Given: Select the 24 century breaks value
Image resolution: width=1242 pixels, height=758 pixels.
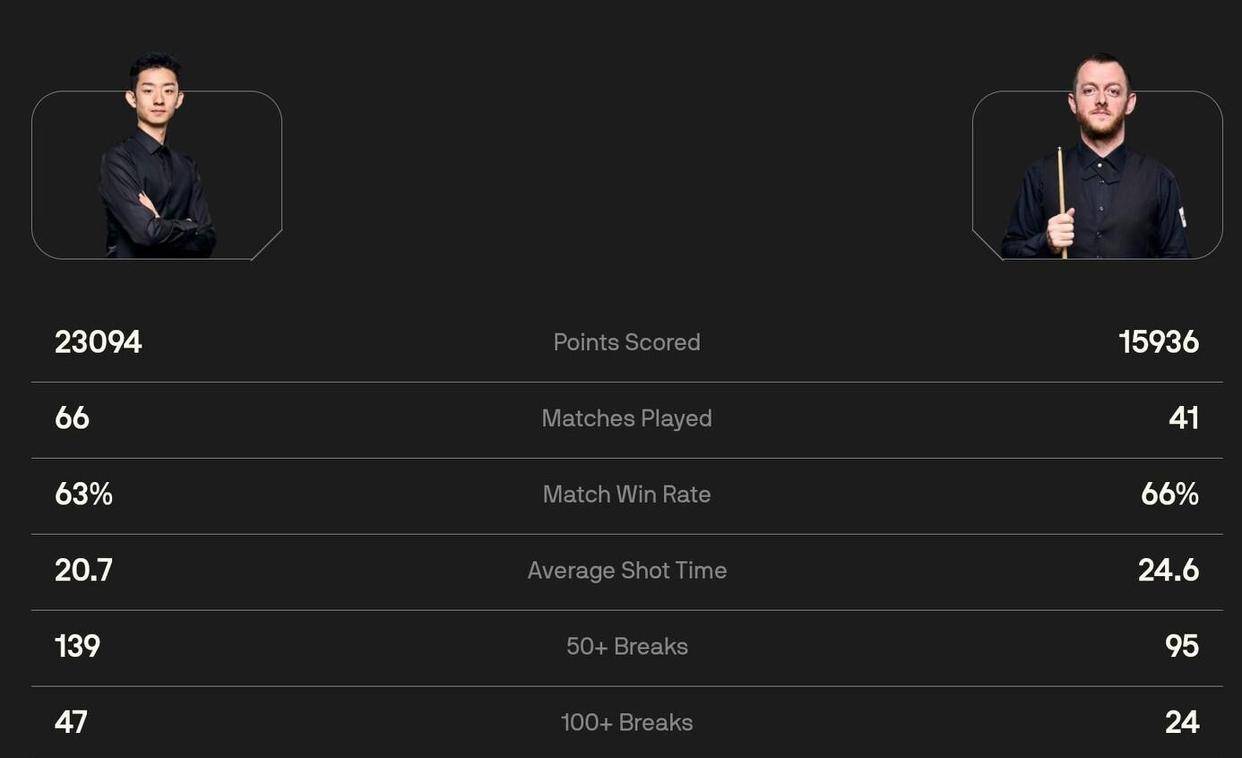Looking at the screenshot, I should 1181,722.
